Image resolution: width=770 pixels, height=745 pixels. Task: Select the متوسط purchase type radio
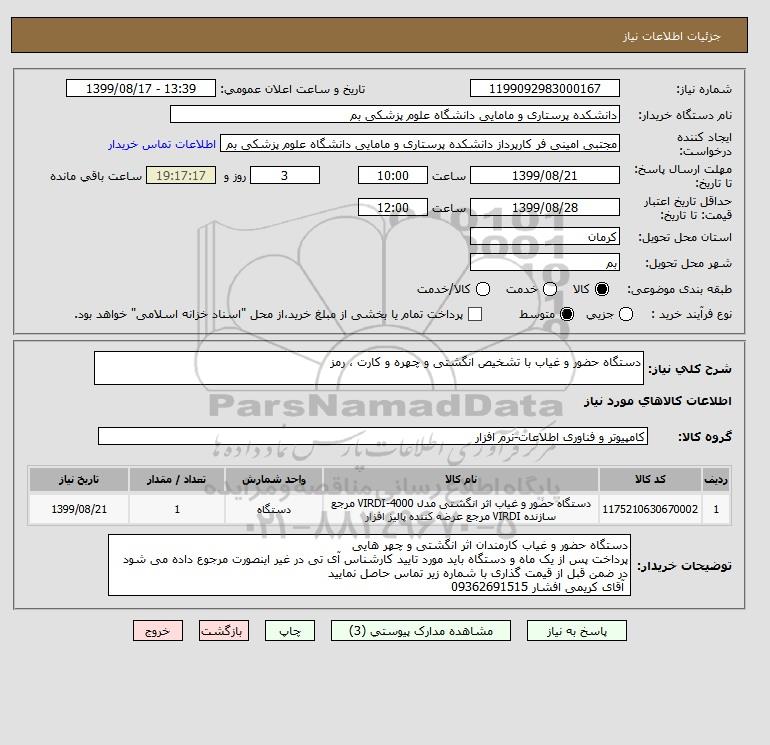coord(567,314)
